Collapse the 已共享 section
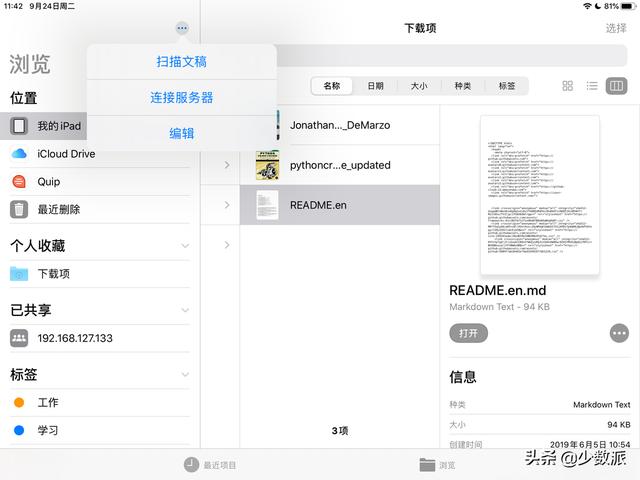This screenshot has height=480, width=640. [x=185, y=310]
